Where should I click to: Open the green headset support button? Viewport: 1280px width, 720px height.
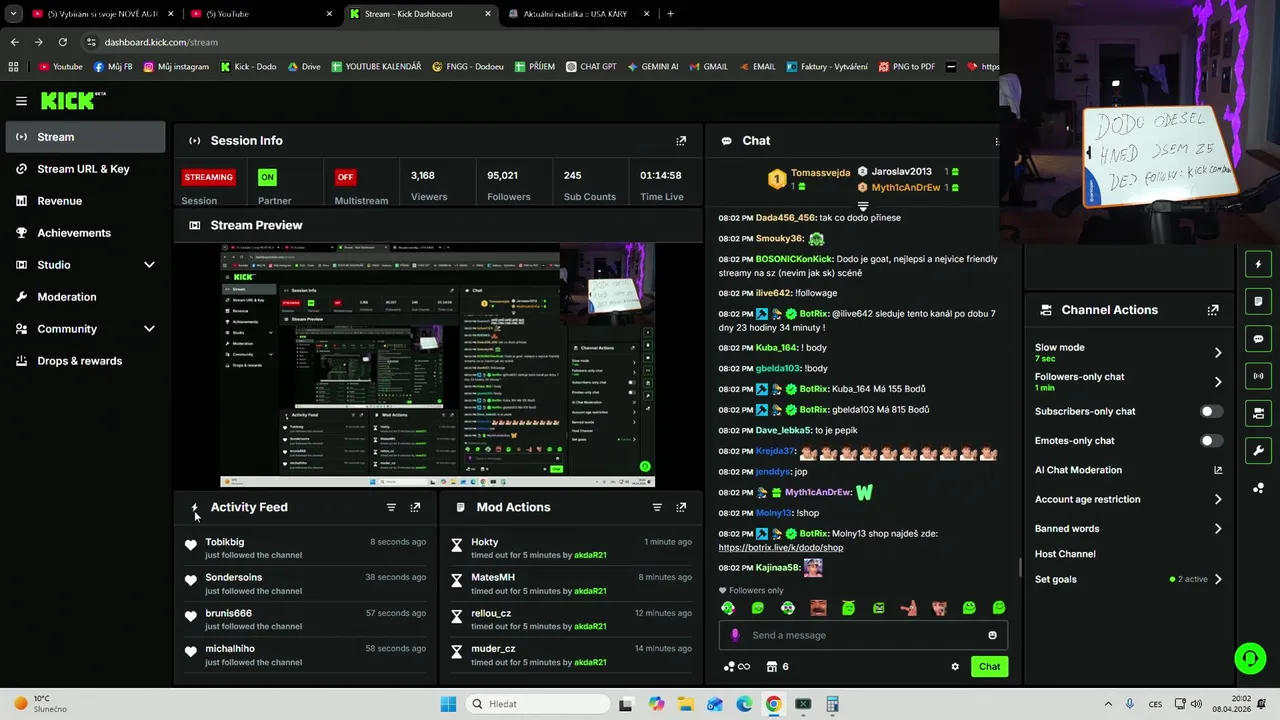[x=1250, y=658]
